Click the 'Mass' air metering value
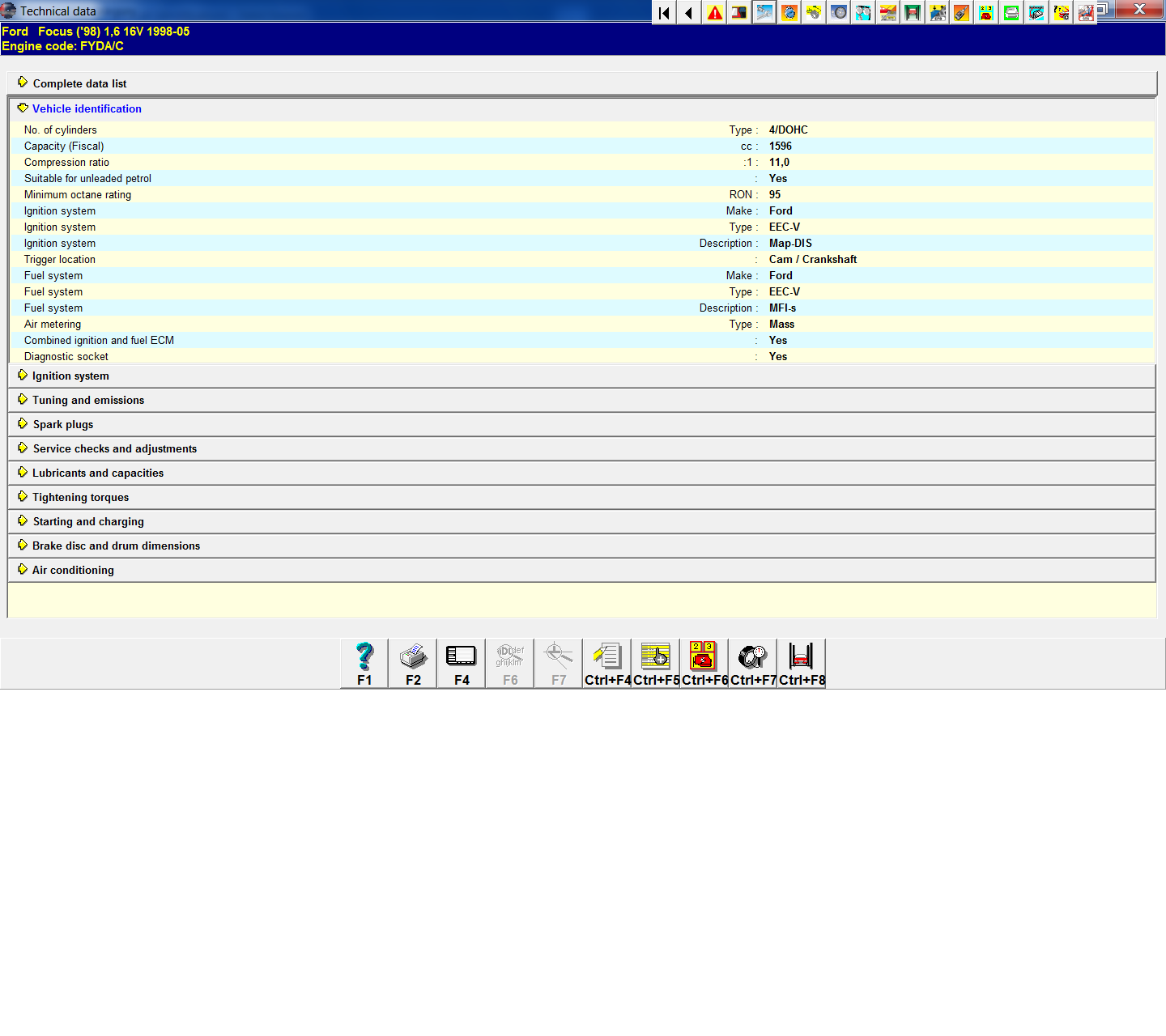1166x1036 pixels. coord(781,324)
